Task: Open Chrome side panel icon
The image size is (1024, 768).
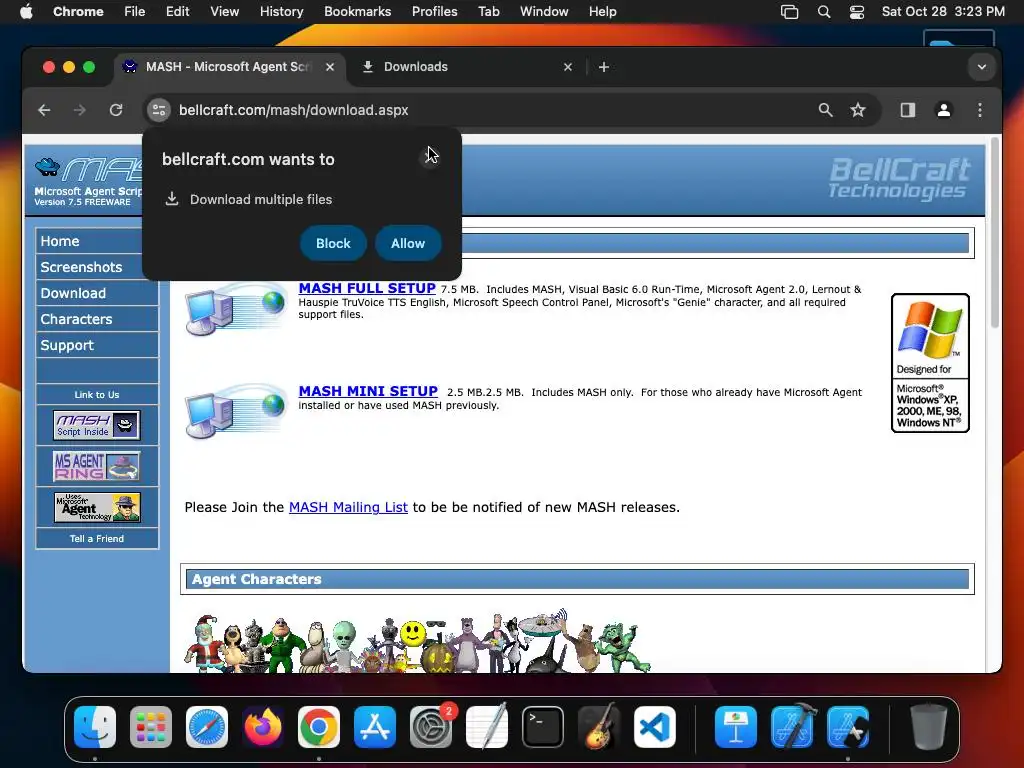Action: click(908, 110)
